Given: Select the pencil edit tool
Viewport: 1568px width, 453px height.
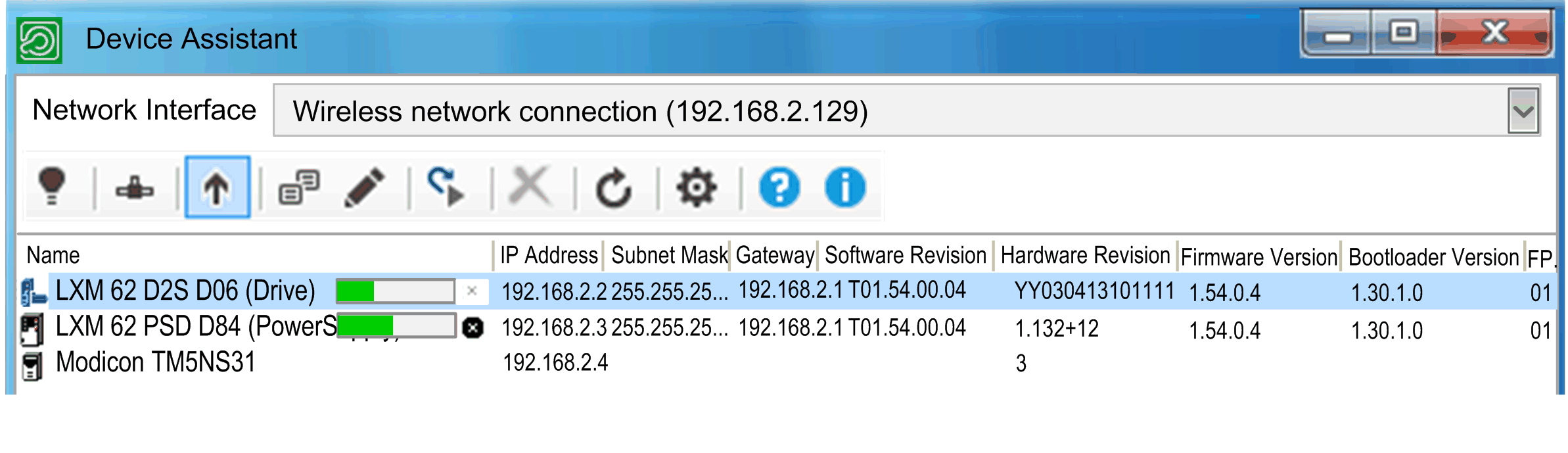Looking at the screenshot, I should click(365, 188).
